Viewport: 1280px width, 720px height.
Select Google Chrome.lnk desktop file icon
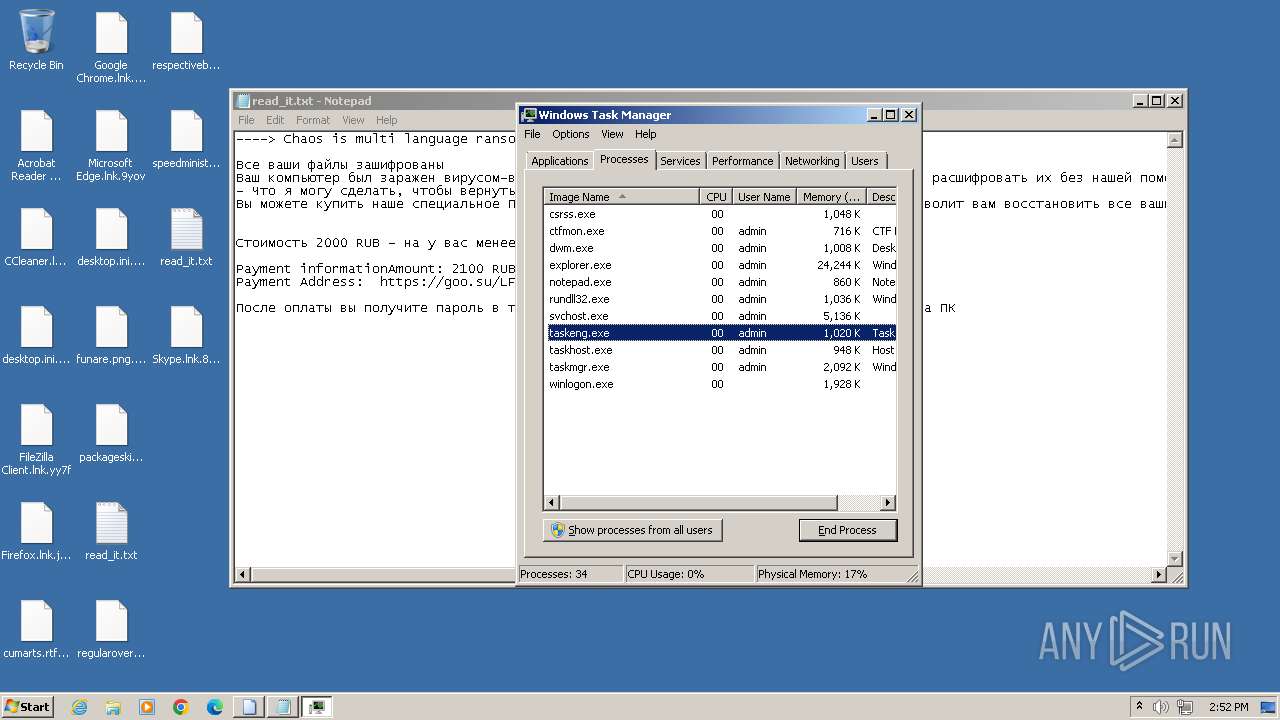[x=111, y=47]
